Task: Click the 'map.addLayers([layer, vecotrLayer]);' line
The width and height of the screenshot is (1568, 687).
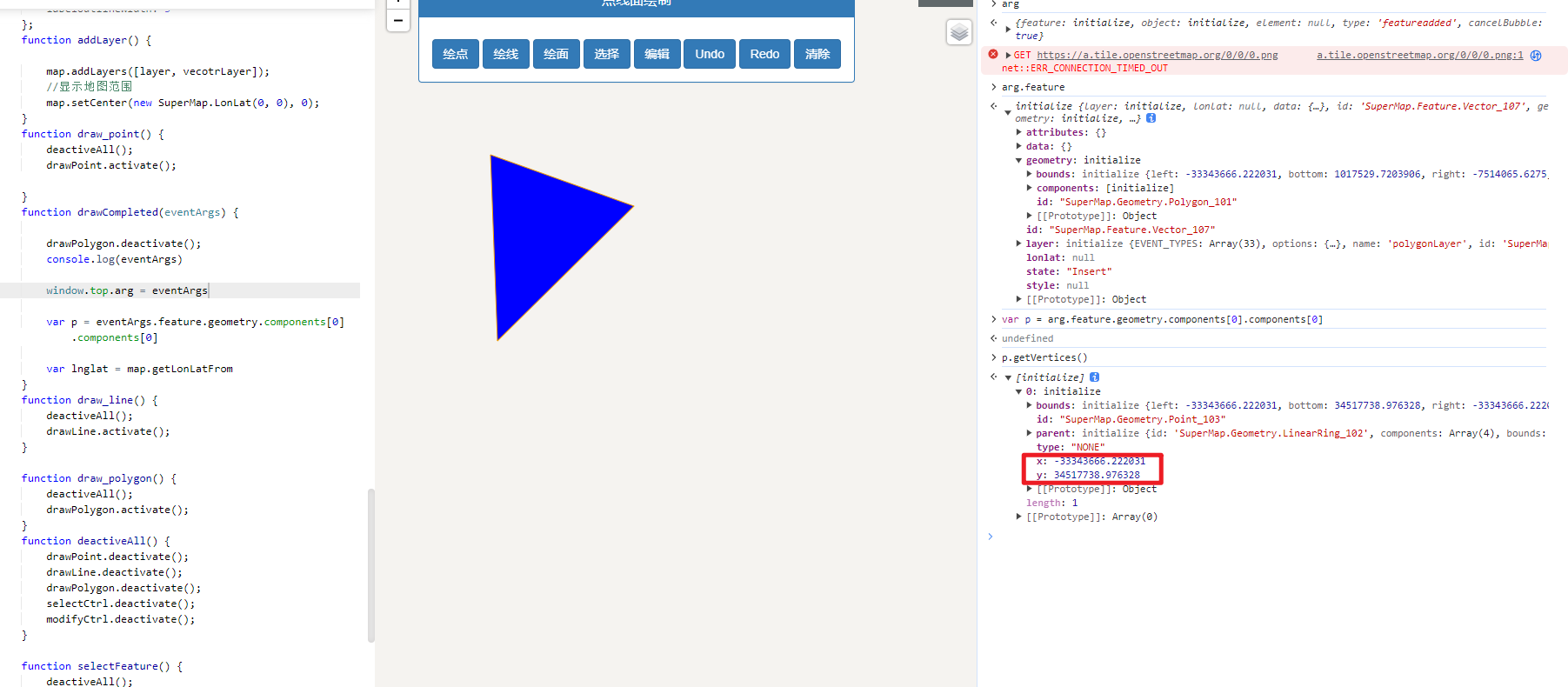Action: coord(157,71)
